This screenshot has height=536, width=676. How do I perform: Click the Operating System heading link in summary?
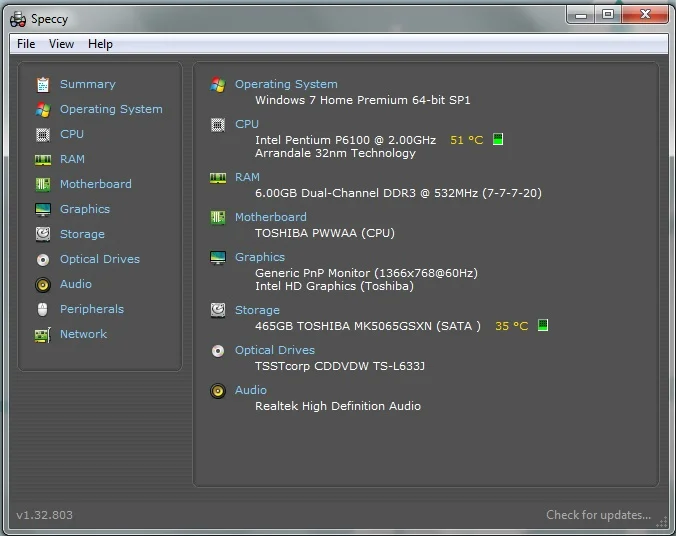pyautogui.click(x=286, y=85)
